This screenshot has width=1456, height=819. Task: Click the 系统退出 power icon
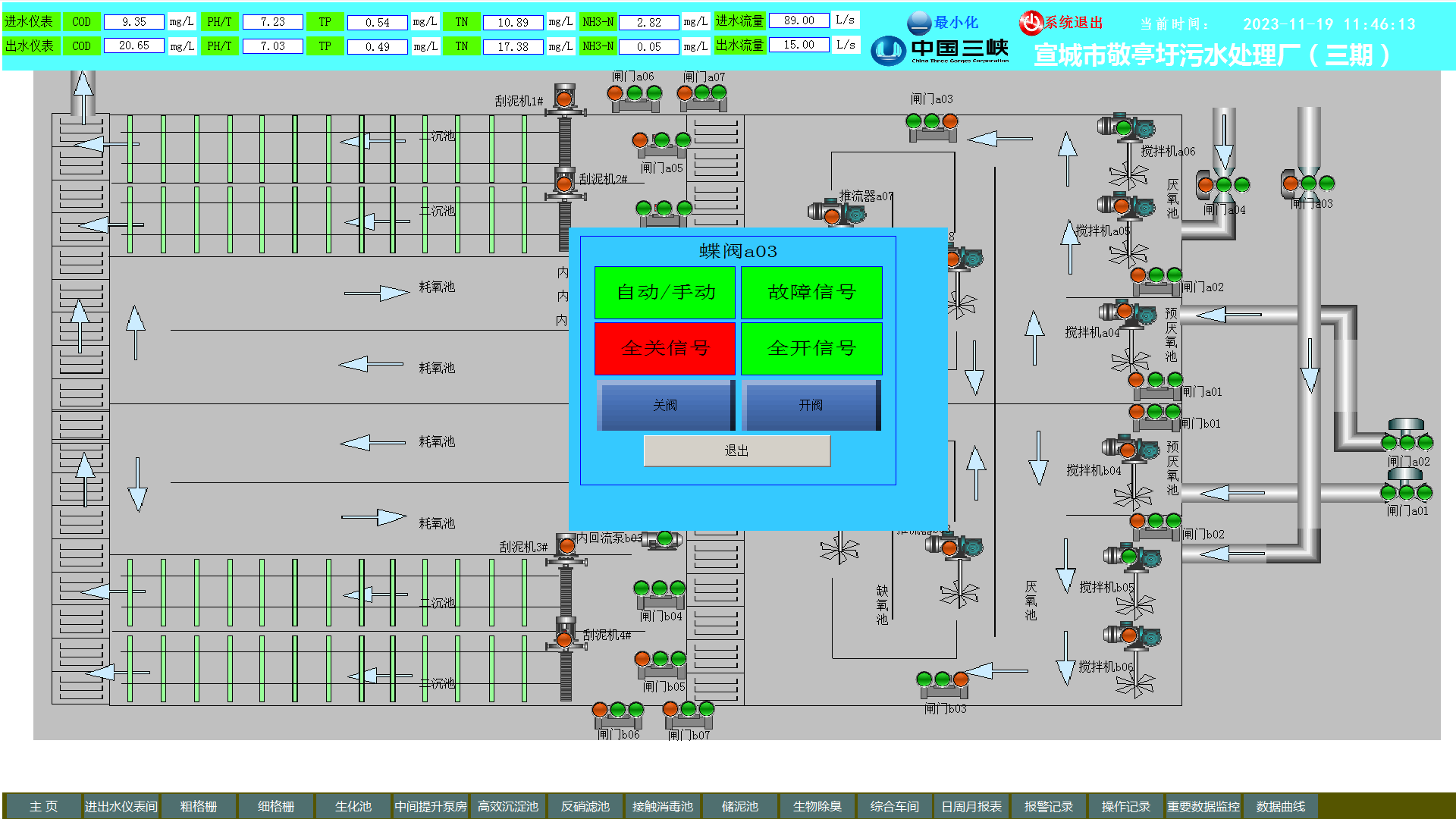[x=1031, y=23]
